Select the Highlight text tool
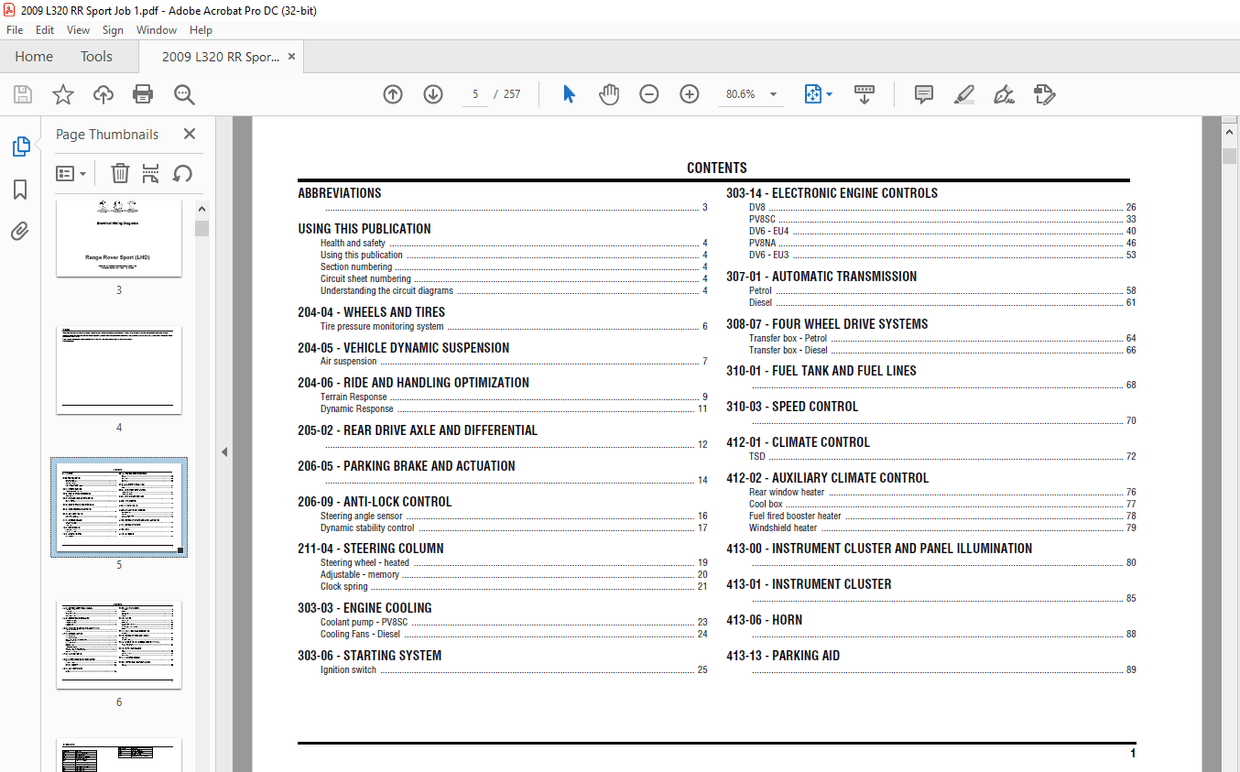 pyautogui.click(x=963, y=93)
